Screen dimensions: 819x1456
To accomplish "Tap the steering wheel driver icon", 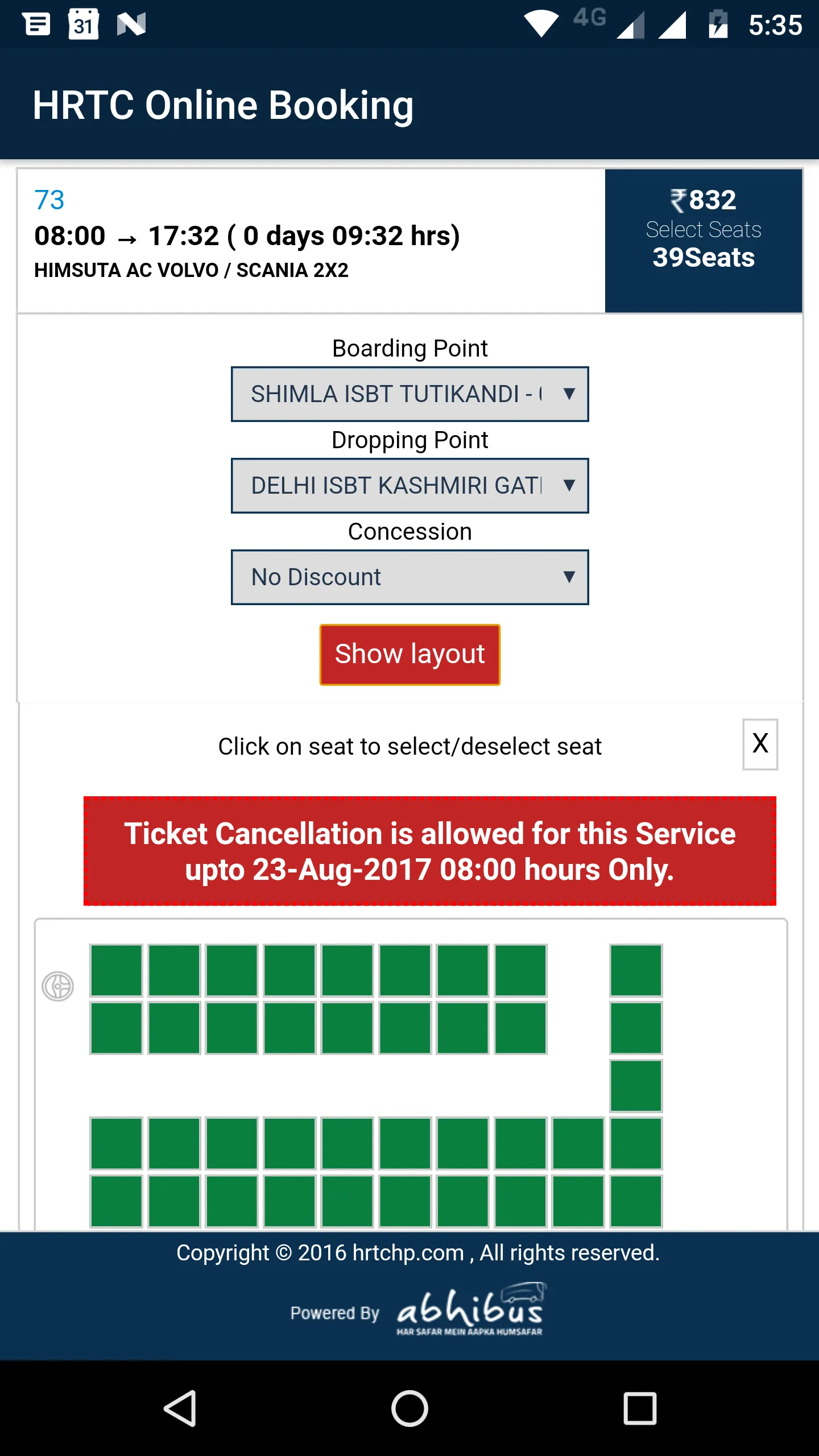I will point(57,986).
